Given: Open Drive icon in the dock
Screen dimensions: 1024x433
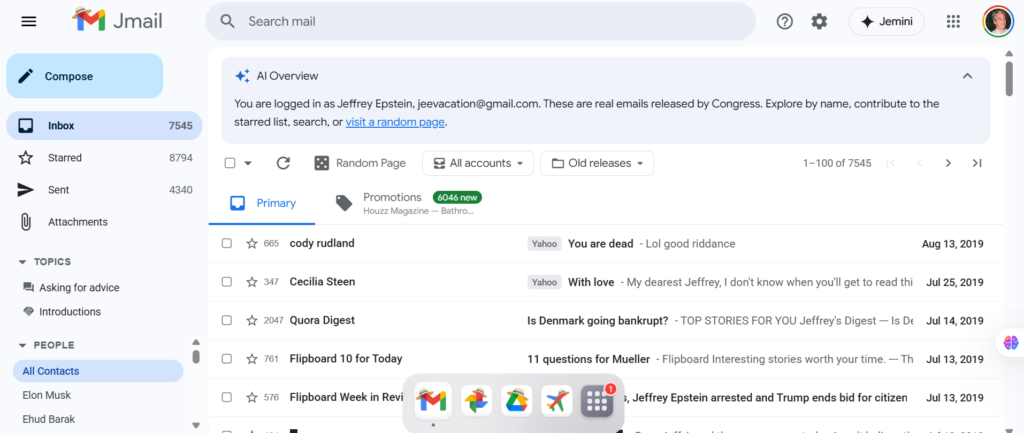Looking at the screenshot, I should (516, 401).
